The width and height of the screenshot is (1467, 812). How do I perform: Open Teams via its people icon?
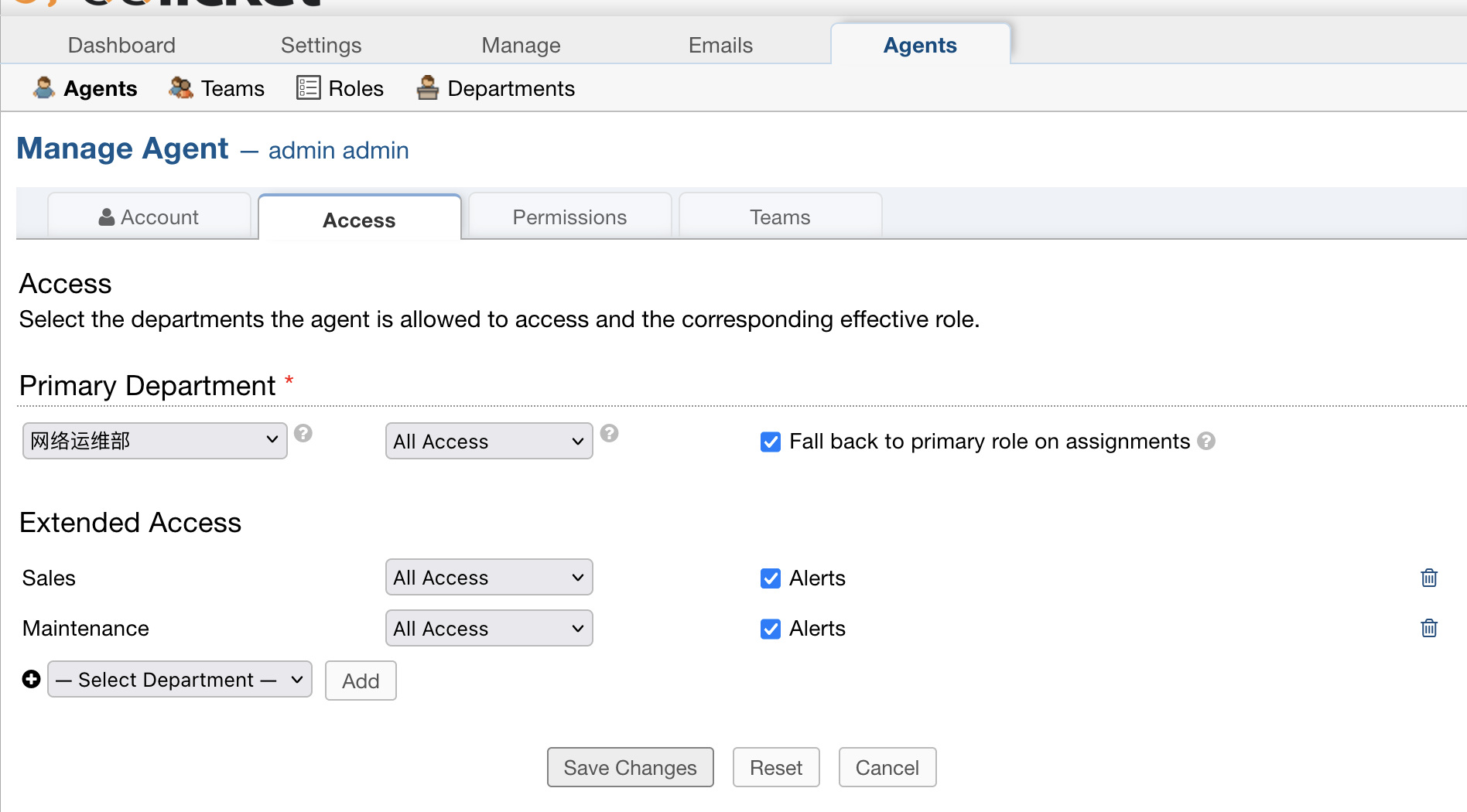click(x=181, y=88)
